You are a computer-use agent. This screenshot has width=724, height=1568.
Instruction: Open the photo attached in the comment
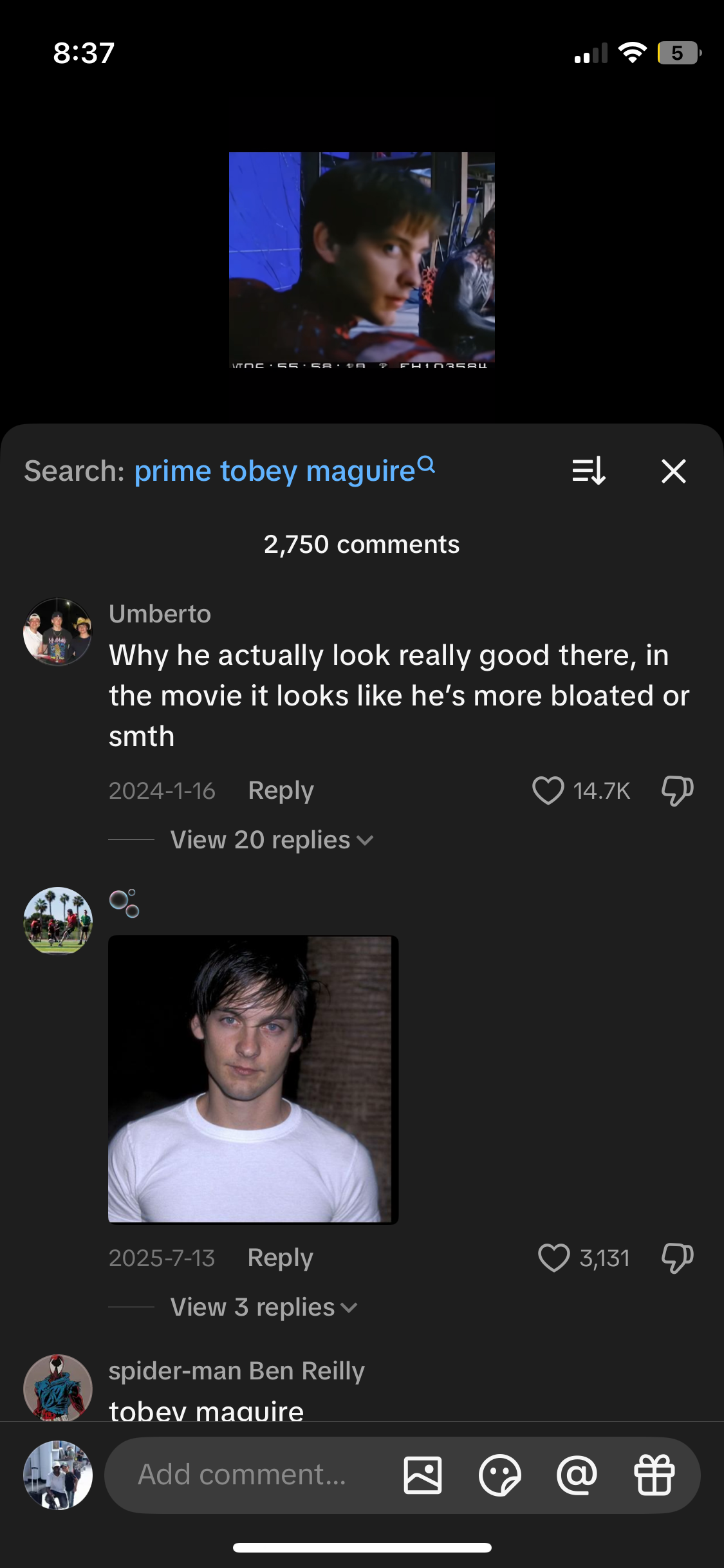coord(253,1079)
